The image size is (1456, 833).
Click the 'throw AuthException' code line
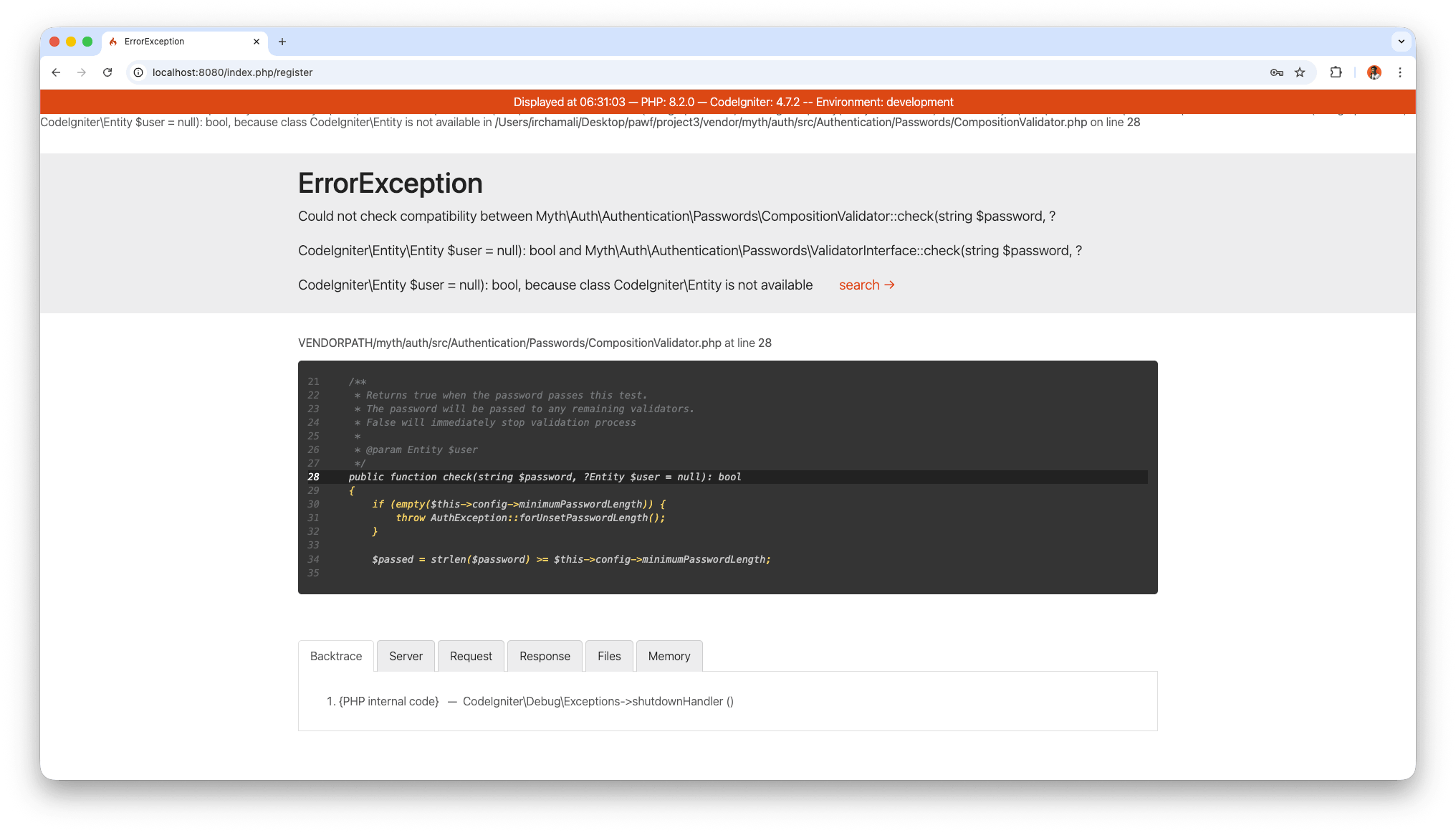pos(530,518)
